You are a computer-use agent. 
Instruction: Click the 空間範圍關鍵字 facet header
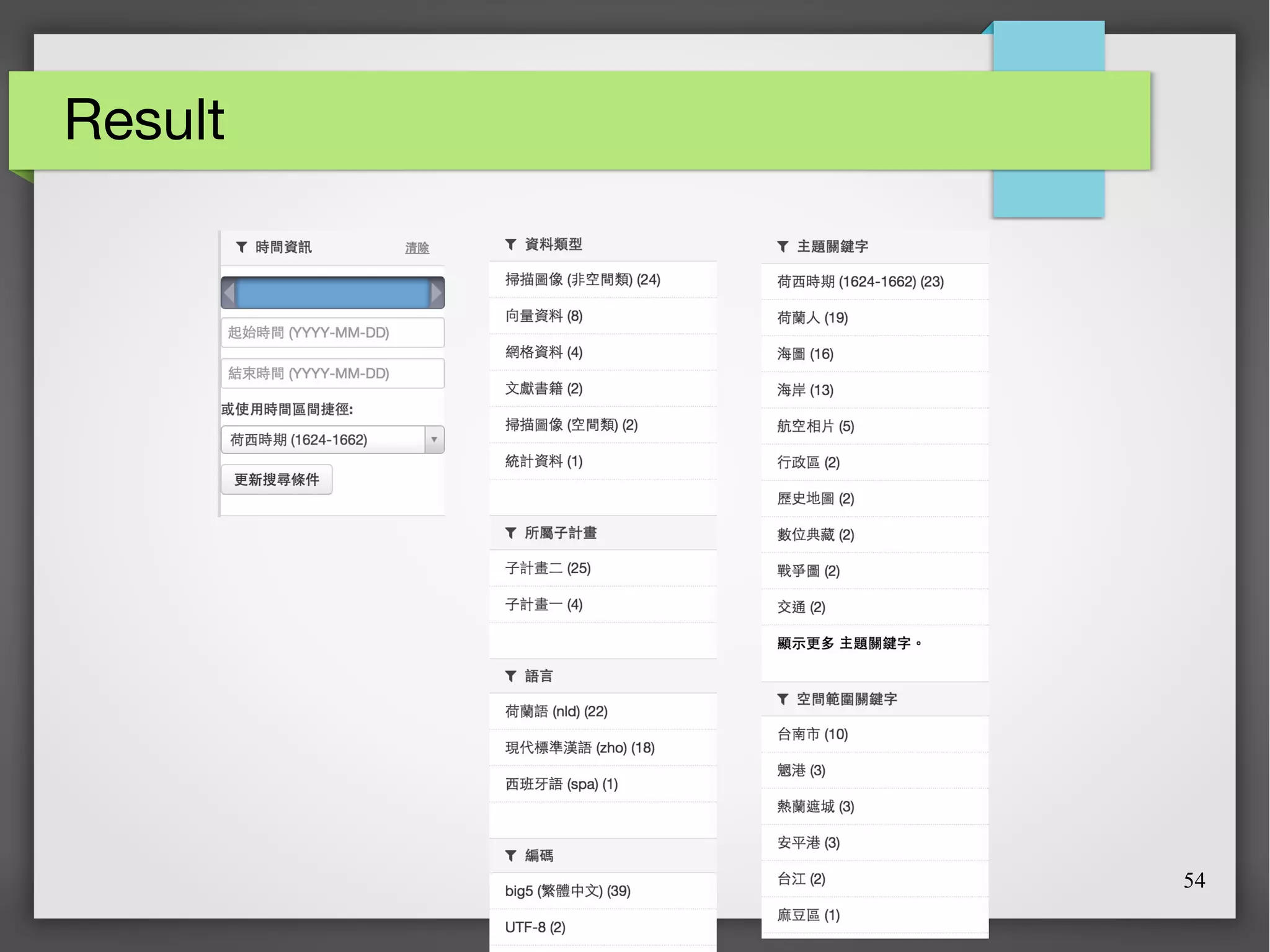(x=875, y=700)
